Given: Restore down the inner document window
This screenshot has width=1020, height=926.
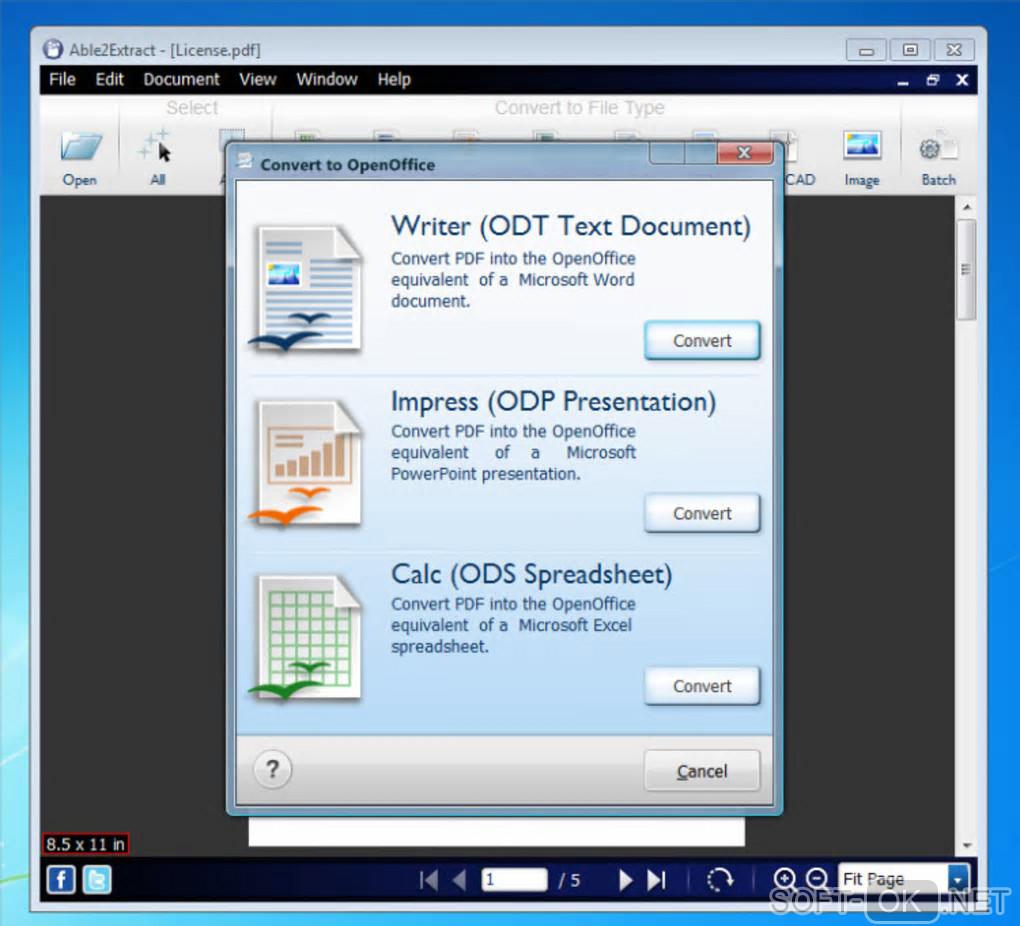Looking at the screenshot, I should (x=933, y=80).
